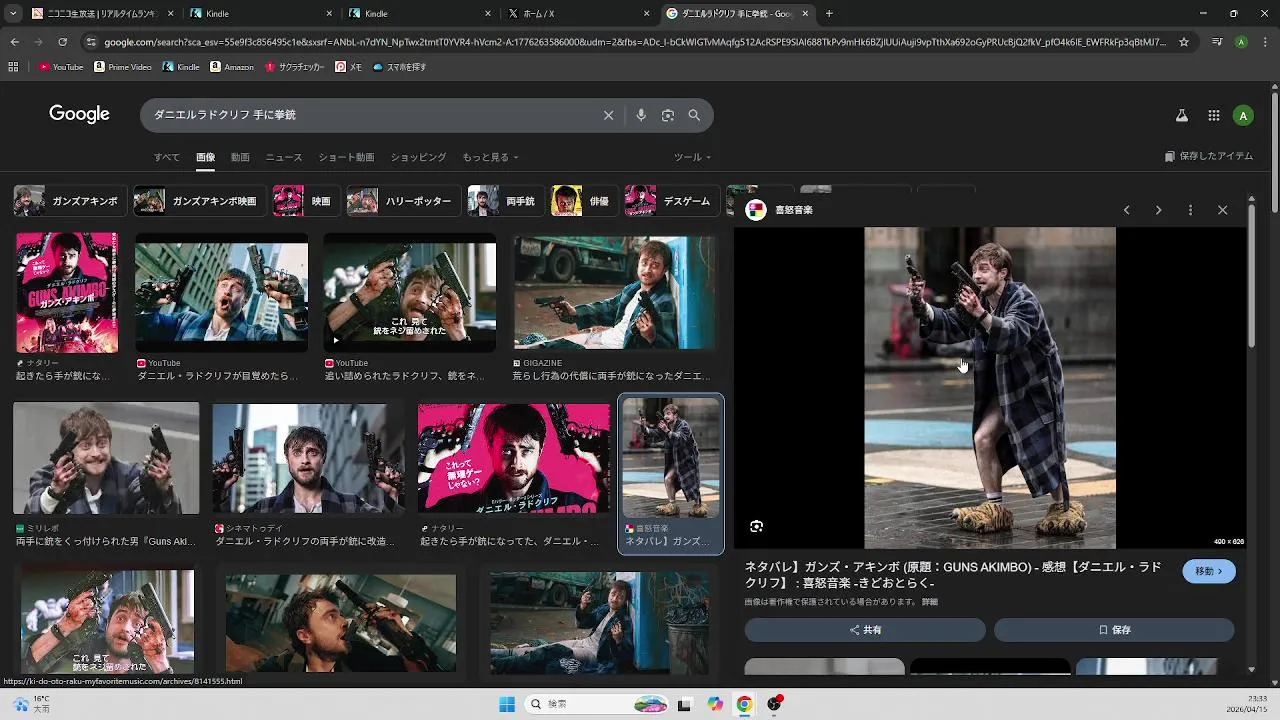Image resolution: width=1280 pixels, height=720 pixels.
Task: Switch to 動画 results tab
Action: point(240,157)
